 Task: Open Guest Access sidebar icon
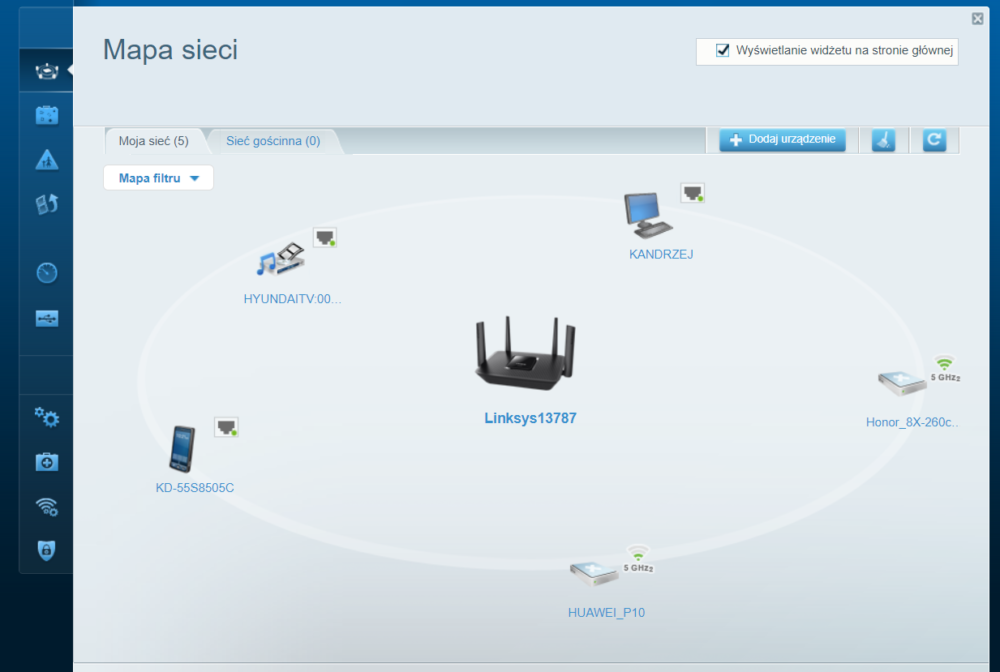coord(47,115)
